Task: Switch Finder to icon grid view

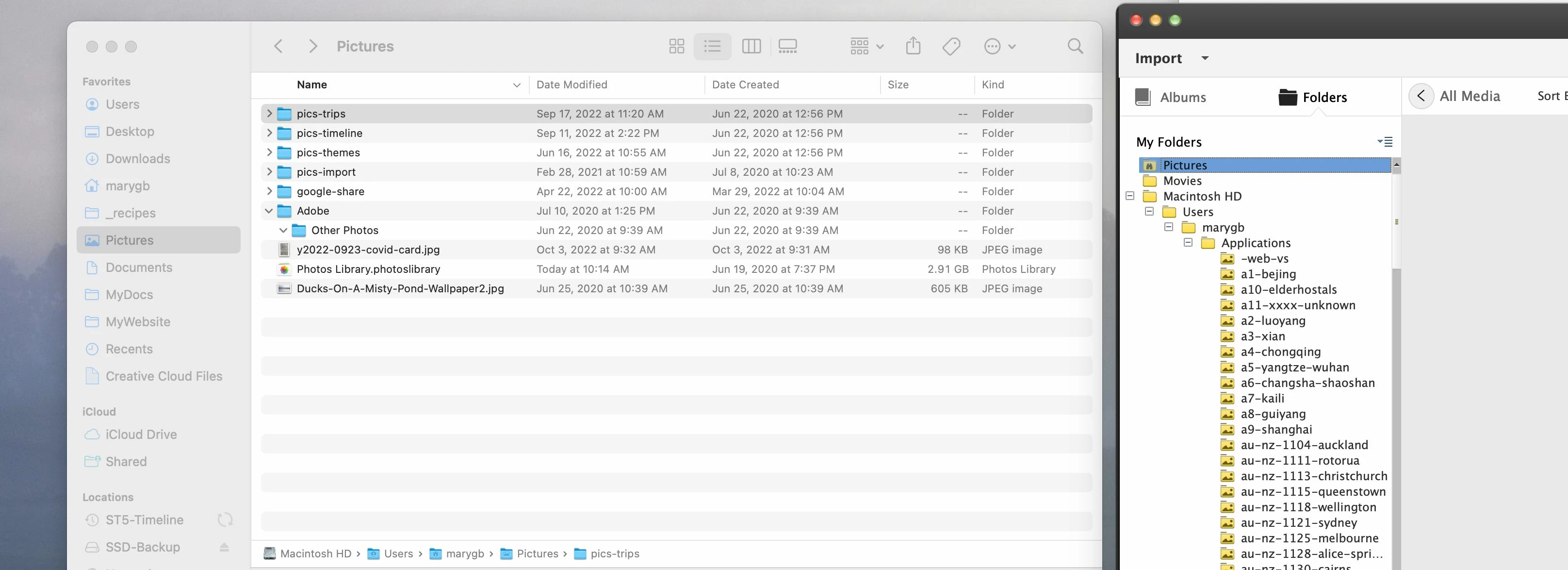Action: pos(676,46)
